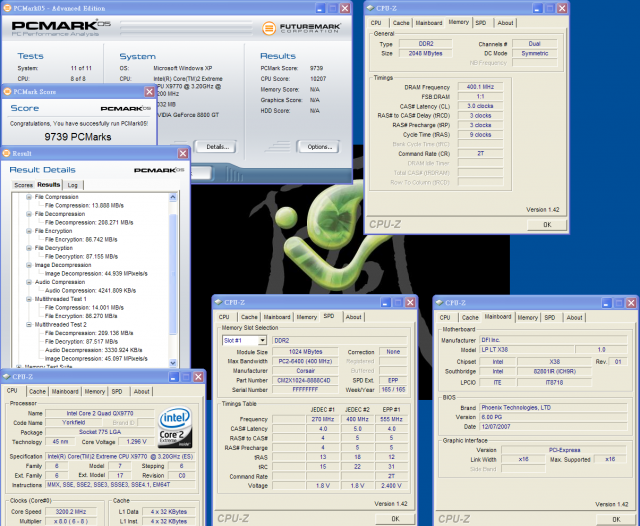
Task: Click the Core Voltage 1.296 V value
Action: [136, 442]
